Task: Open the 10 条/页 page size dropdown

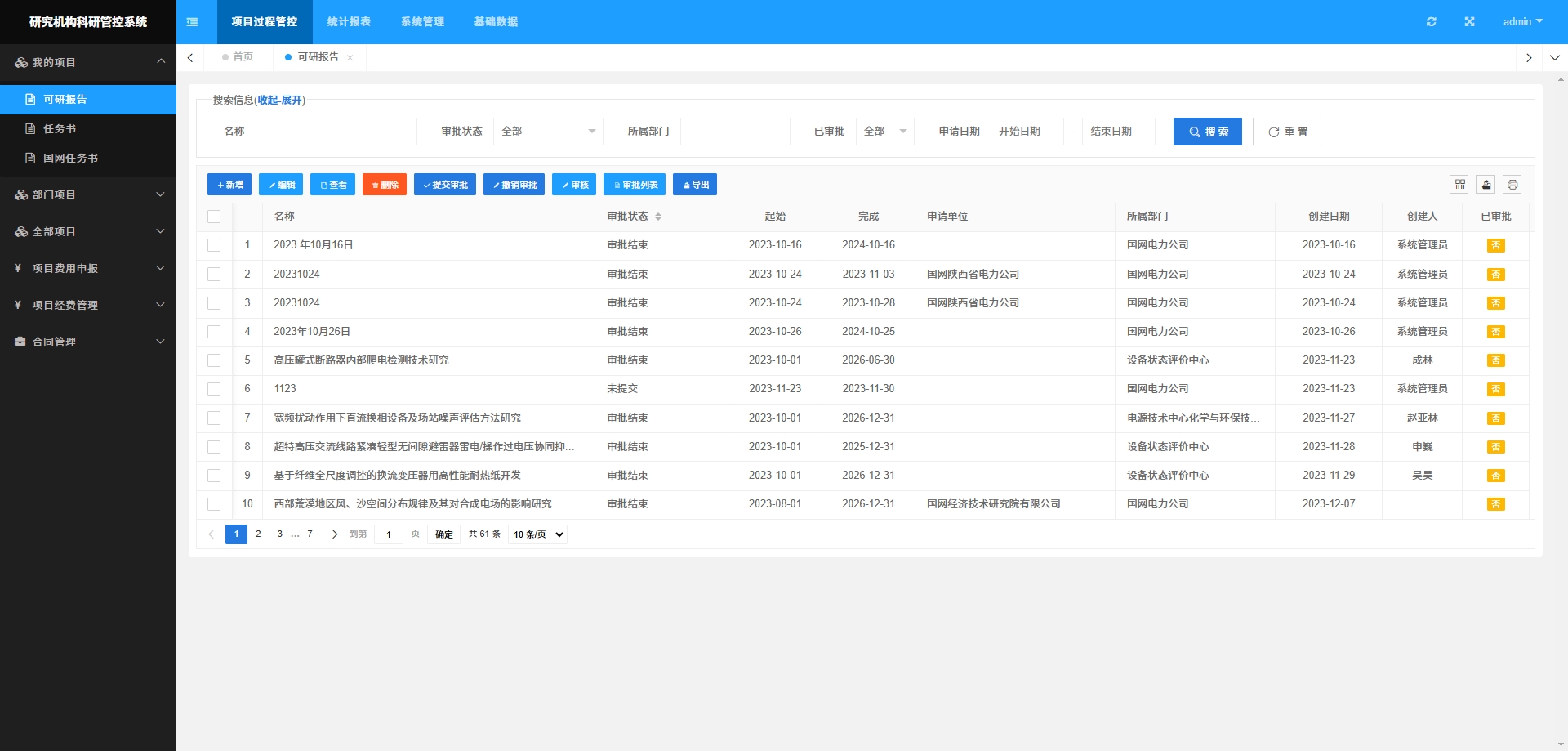Action: coord(537,534)
